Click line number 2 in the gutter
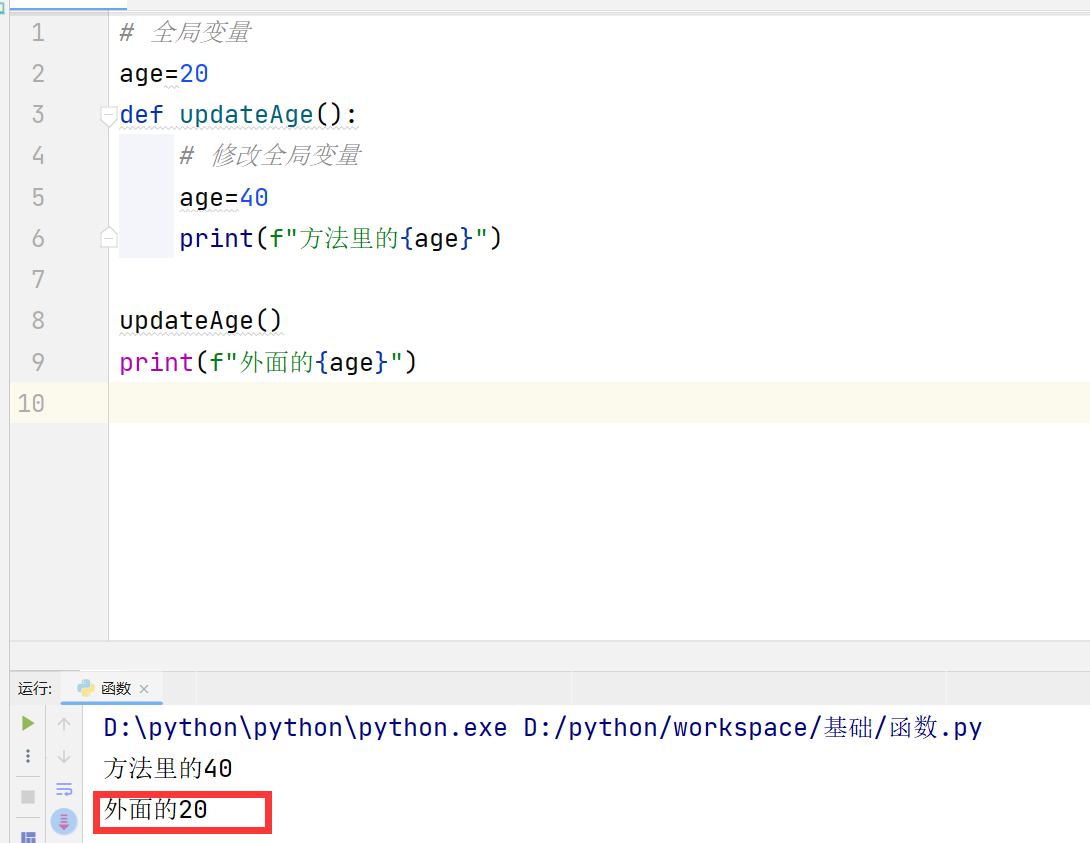Viewport: 1090px width, 843px height. coord(38,74)
